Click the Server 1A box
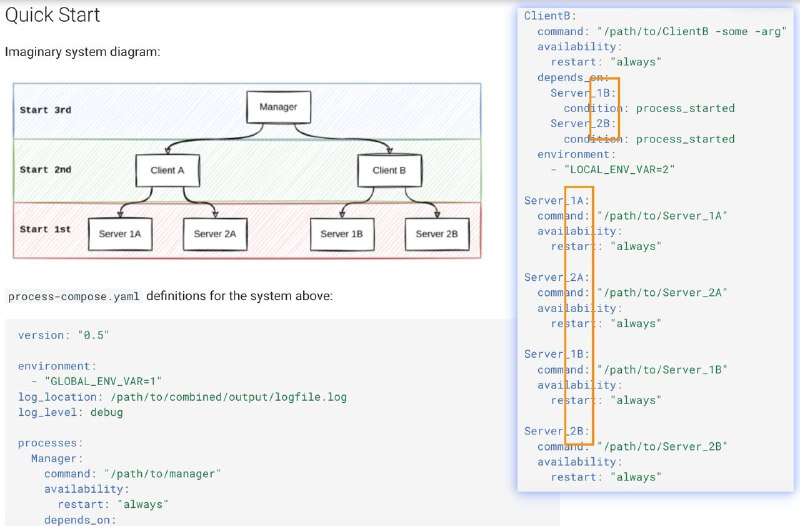The height and width of the screenshot is (526, 800). click(120, 234)
